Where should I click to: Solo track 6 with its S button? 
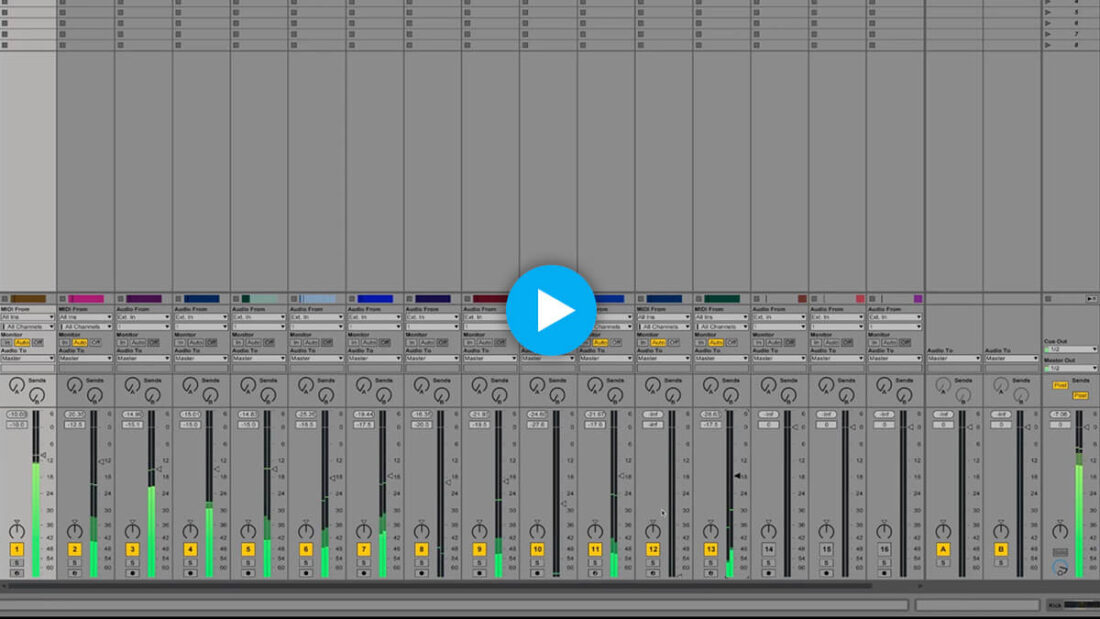(306, 563)
